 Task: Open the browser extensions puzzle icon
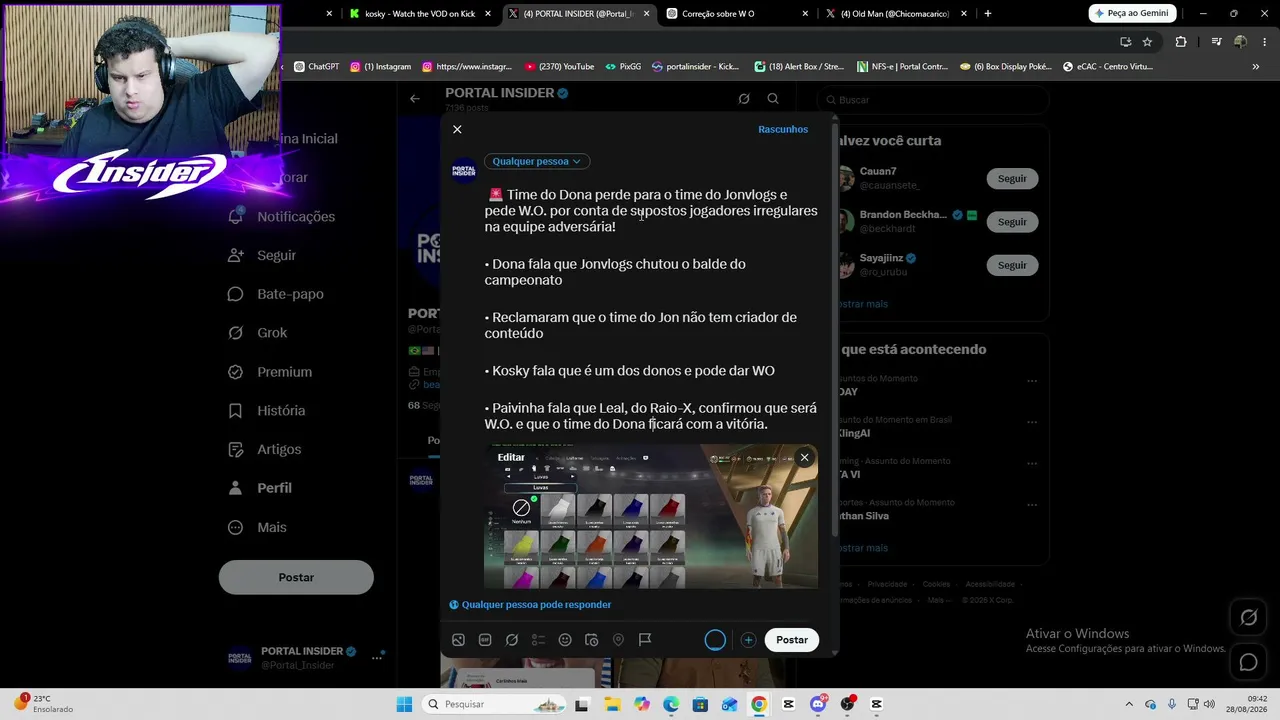[1181, 42]
